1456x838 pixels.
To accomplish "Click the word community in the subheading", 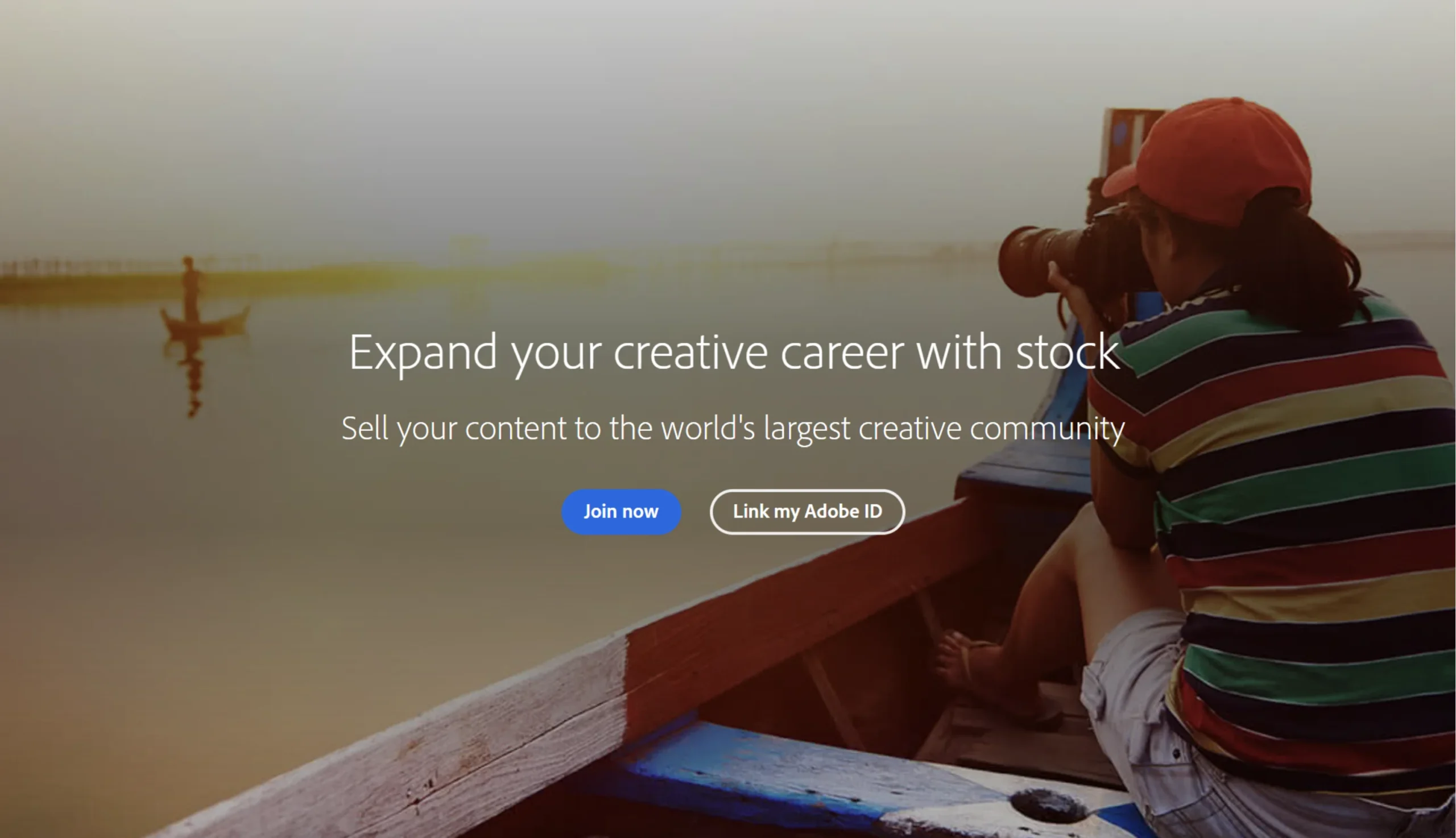I will (1047, 429).
